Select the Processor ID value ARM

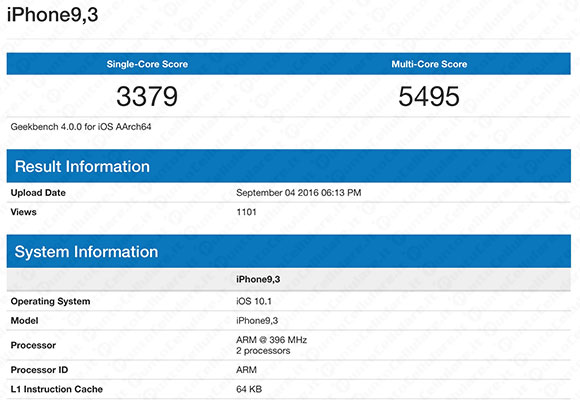[246, 370]
